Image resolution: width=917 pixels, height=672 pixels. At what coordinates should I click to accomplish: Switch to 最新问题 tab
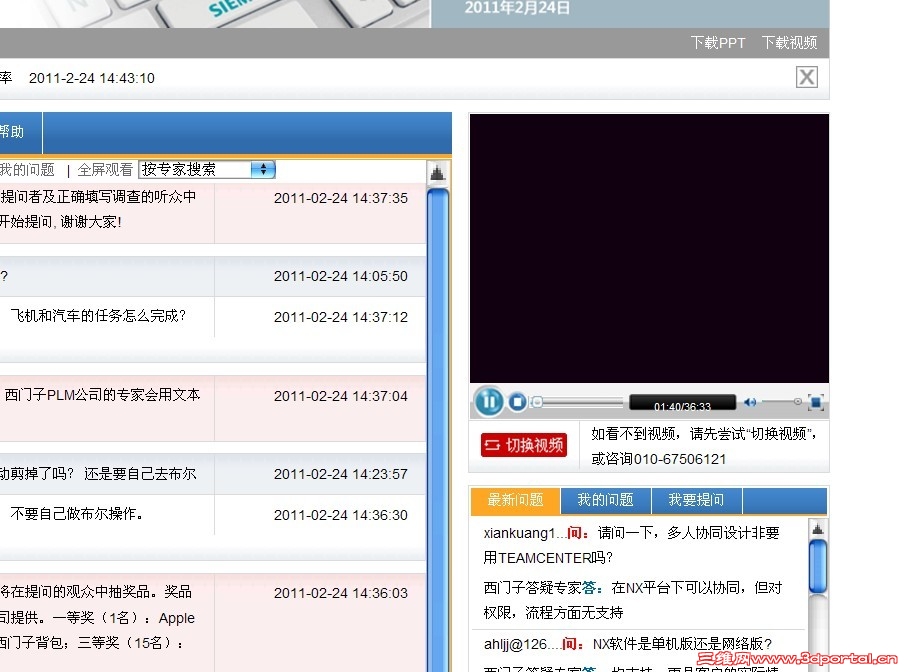click(x=515, y=501)
